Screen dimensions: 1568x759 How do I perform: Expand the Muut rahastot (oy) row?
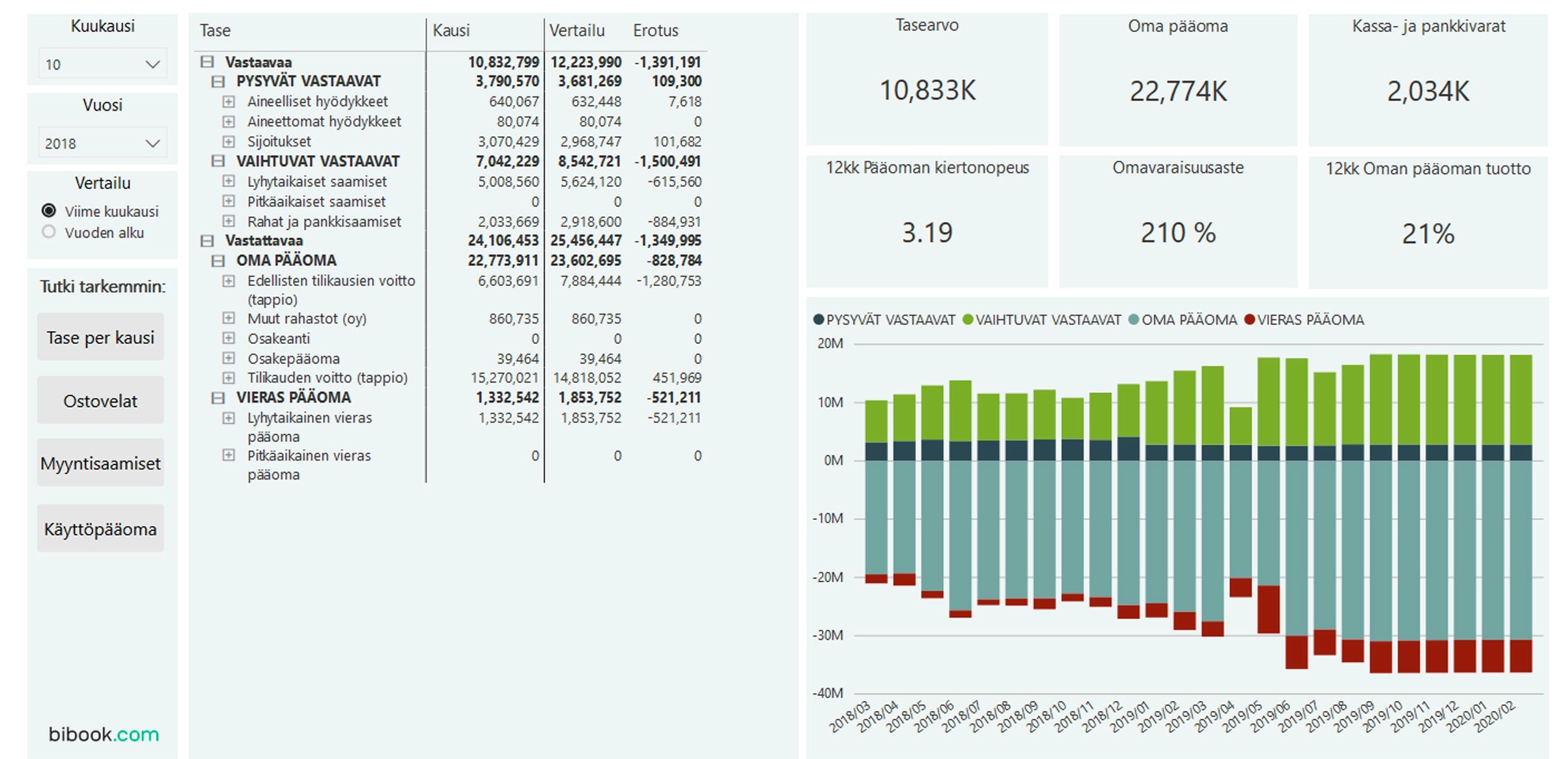point(228,319)
